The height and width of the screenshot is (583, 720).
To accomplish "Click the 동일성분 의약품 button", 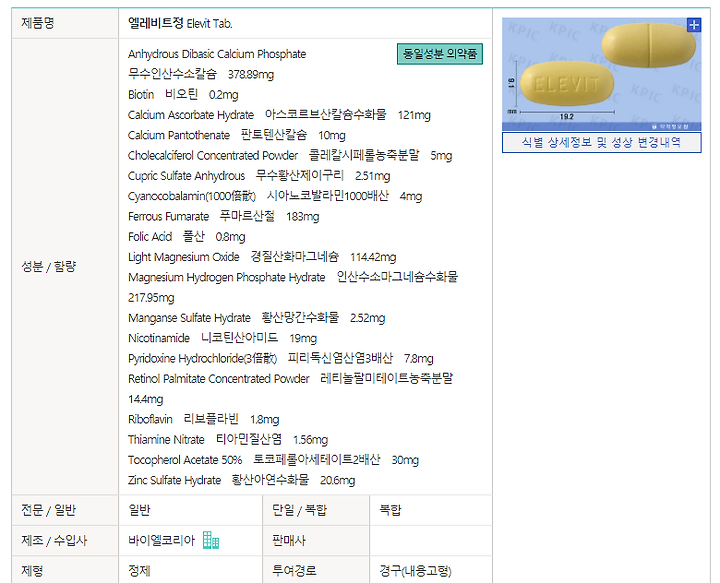I will point(439,54).
